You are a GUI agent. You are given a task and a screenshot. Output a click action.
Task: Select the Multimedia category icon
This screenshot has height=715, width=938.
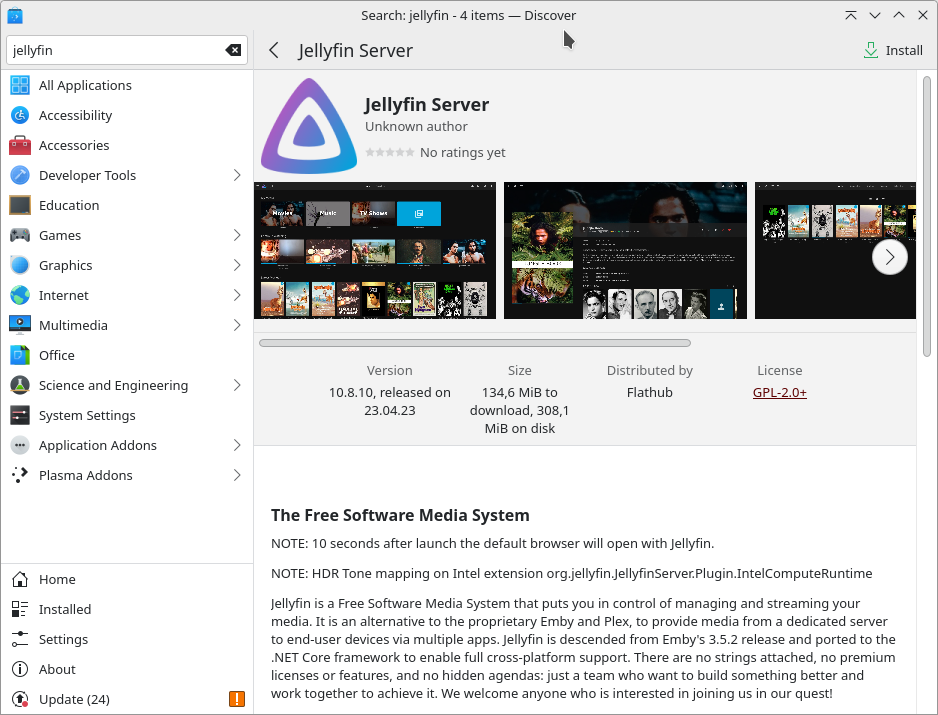point(20,325)
